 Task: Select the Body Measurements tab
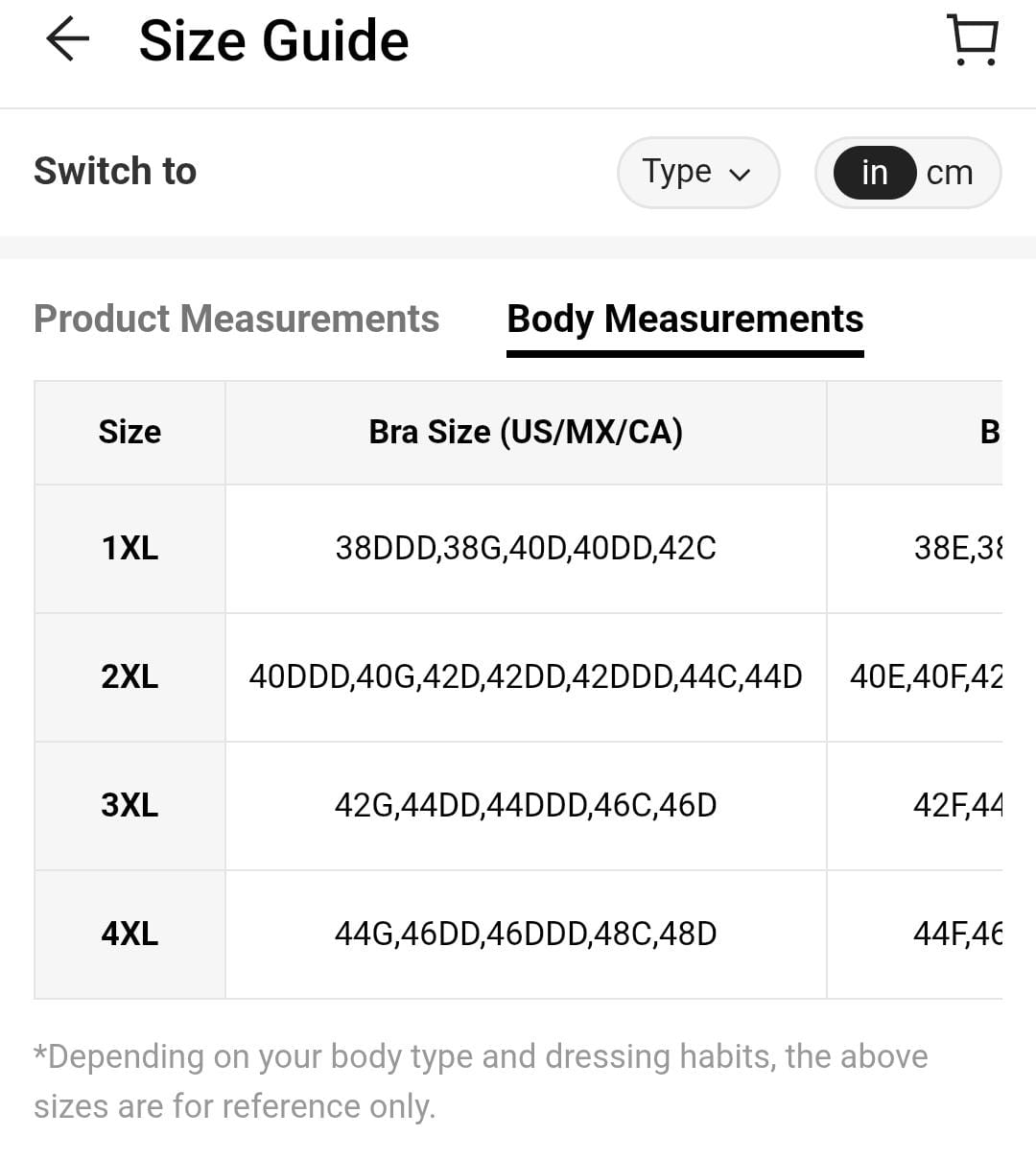pyautogui.click(x=685, y=319)
